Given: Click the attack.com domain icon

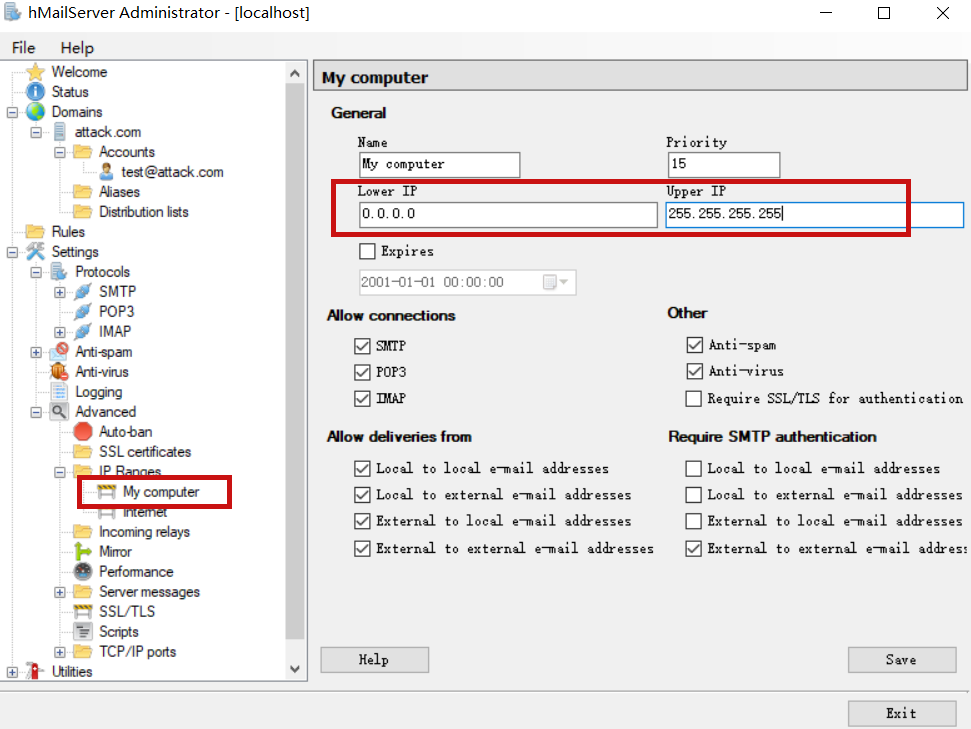Looking at the screenshot, I should (x=59, y=132).
